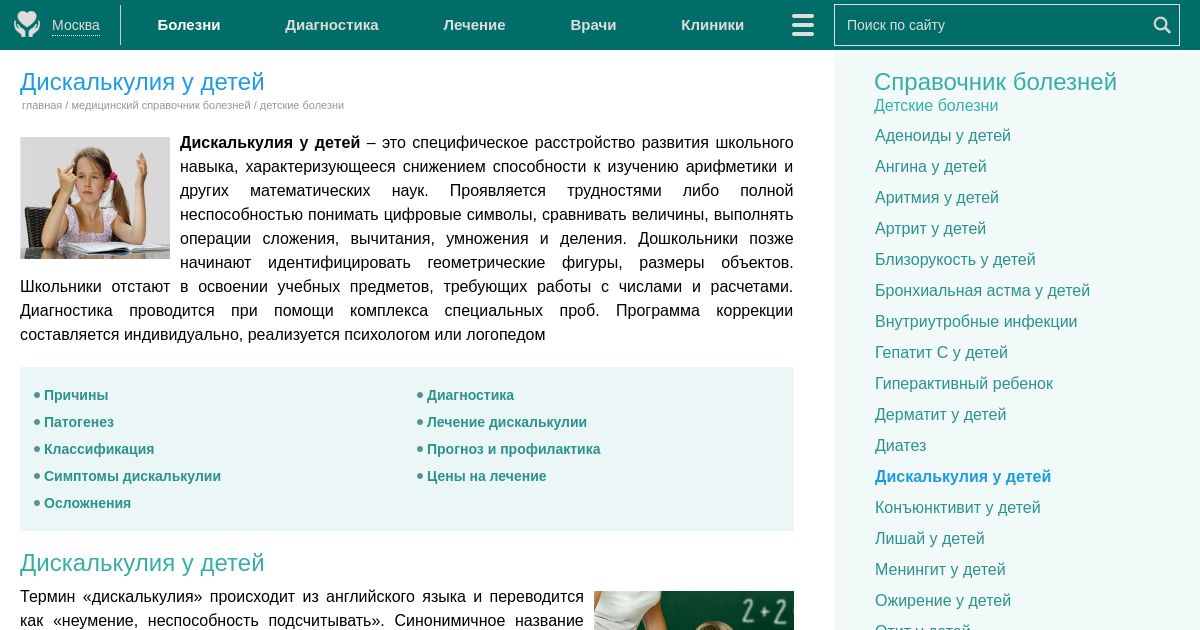Screen dimensions: 1200x630
Task: Open Гиперактивный ребенок sidebar link
Action: [964, 383]
